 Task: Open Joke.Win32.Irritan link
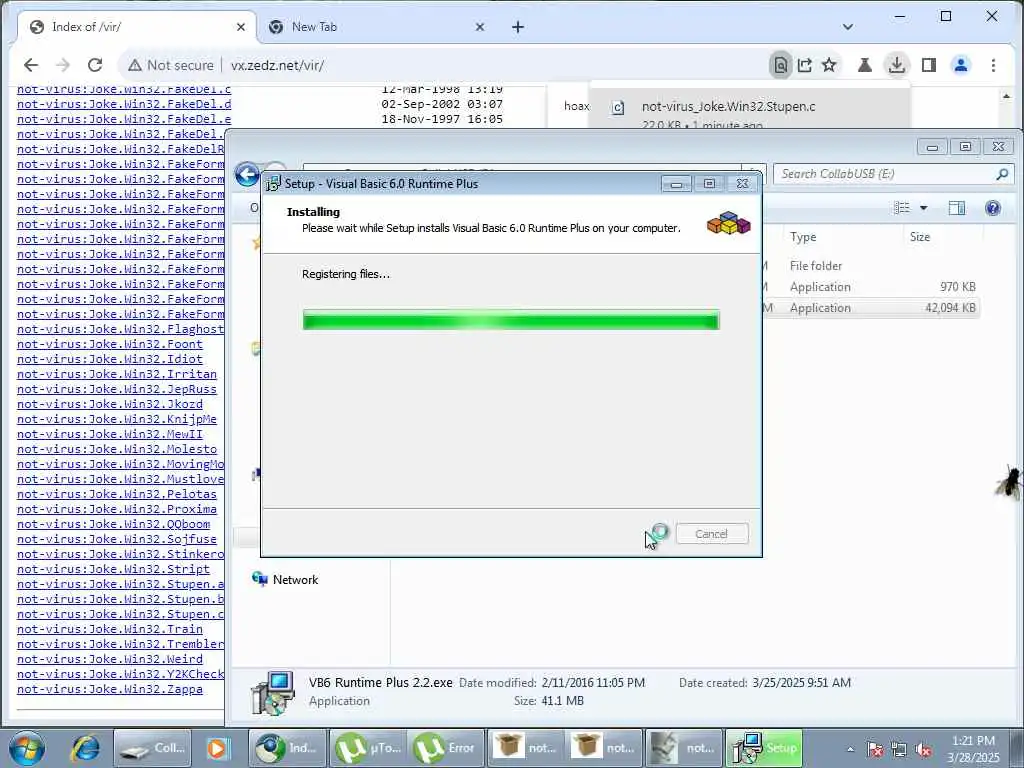coord(117,374)
